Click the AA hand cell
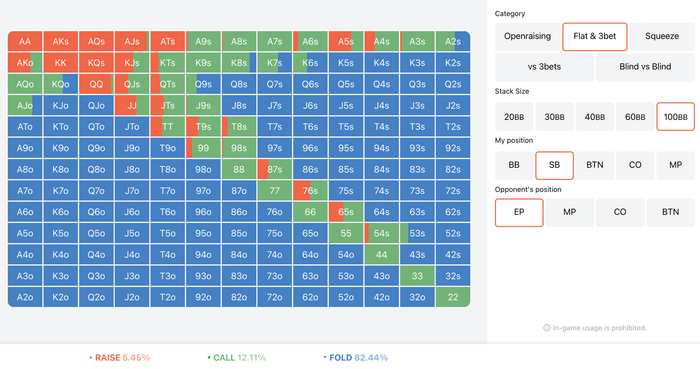The height and width of the screenshot is (369, 700). (x=25, y=41)
